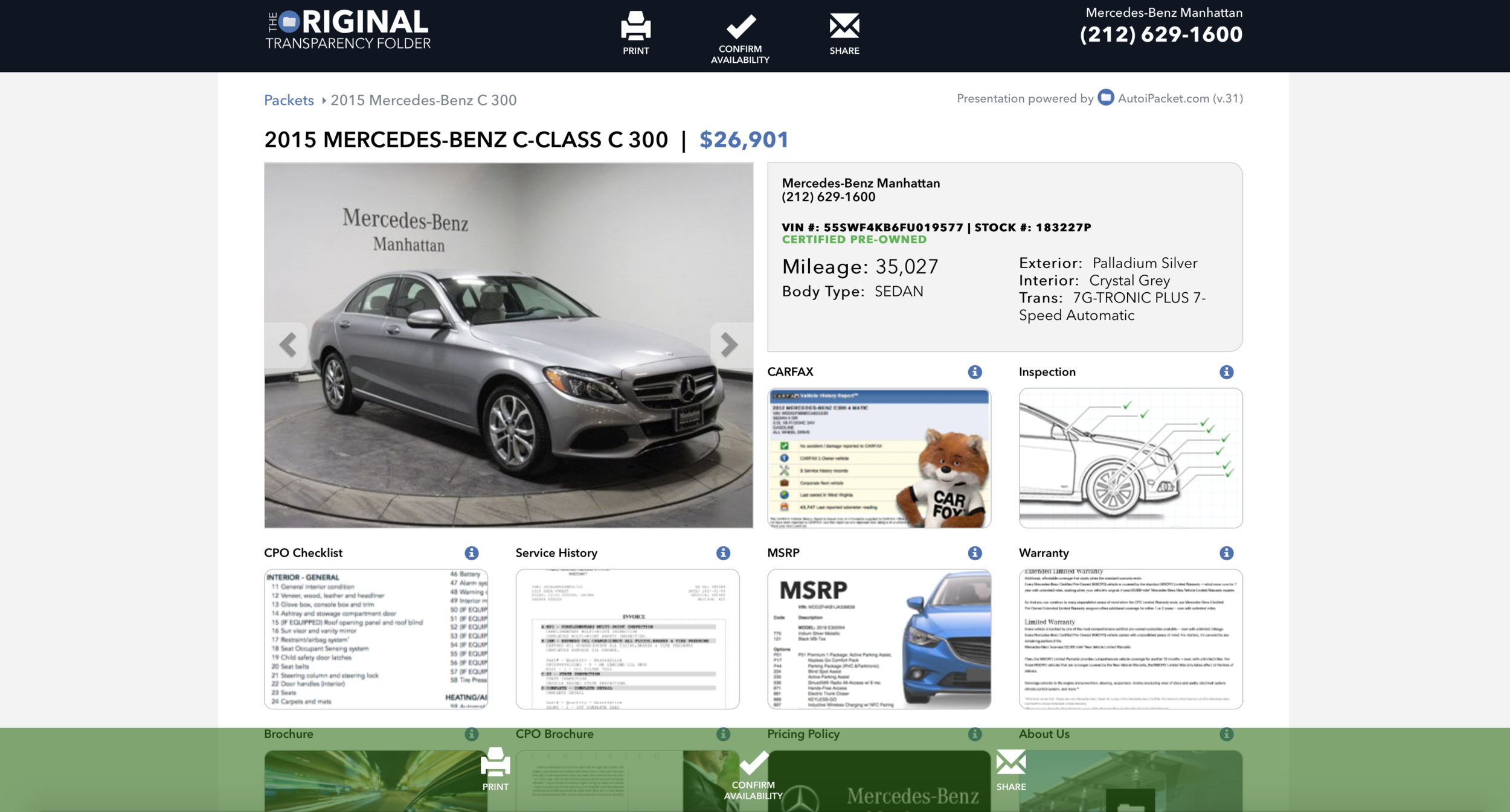This screenshot has height=812, width=1510.
Task: Open Inspection info icon
Action: pos(1226,372)
